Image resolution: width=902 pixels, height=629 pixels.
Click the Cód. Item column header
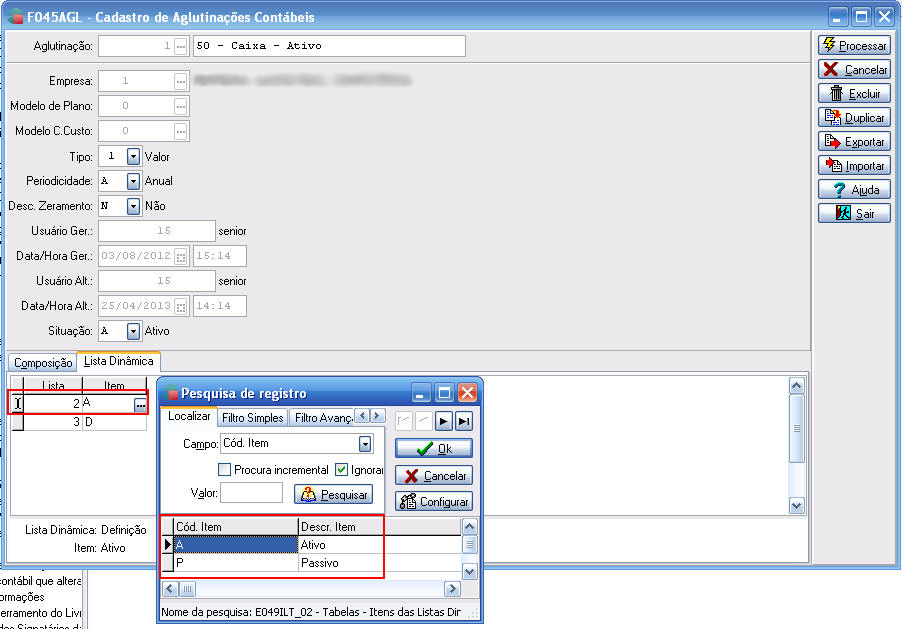tap(236, 527)
